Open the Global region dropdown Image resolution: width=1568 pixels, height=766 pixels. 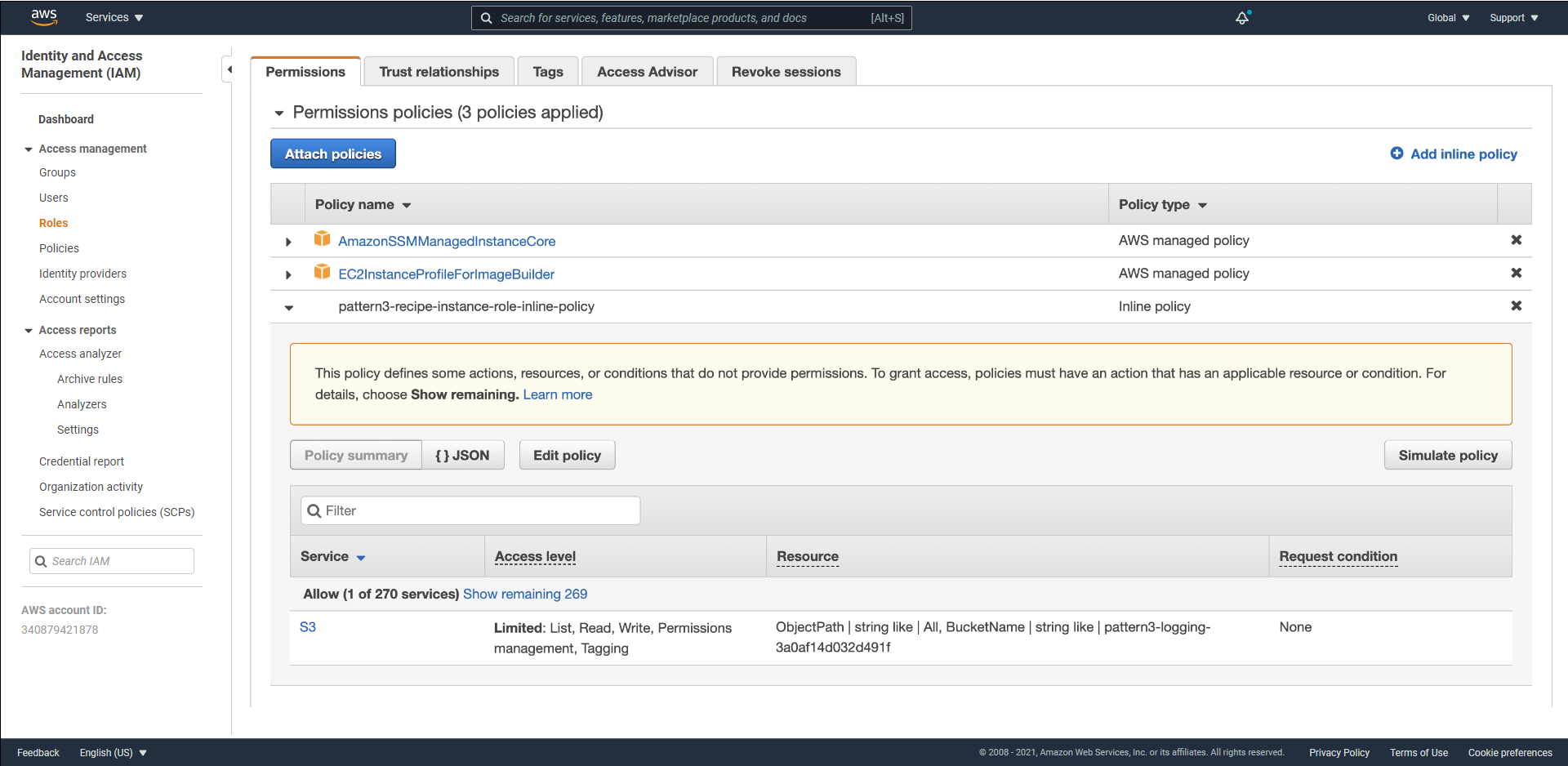pyautogui.click(x=1448, y=18)
